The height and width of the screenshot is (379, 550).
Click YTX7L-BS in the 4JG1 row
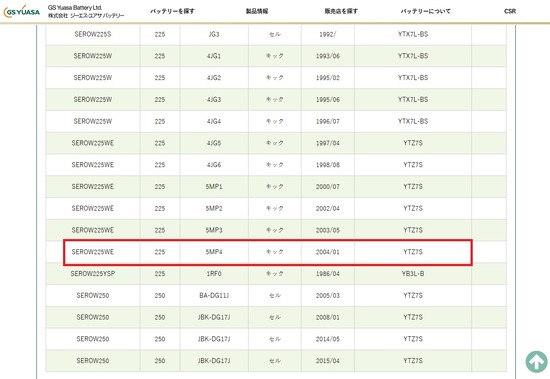tap(413, 56)
